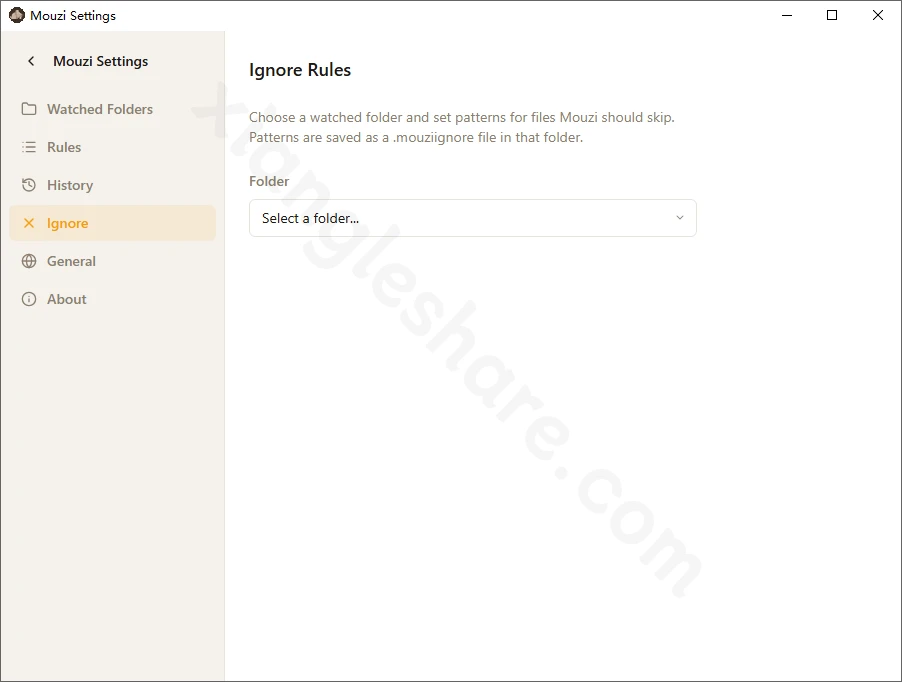Go to General settings

[112, 260]
